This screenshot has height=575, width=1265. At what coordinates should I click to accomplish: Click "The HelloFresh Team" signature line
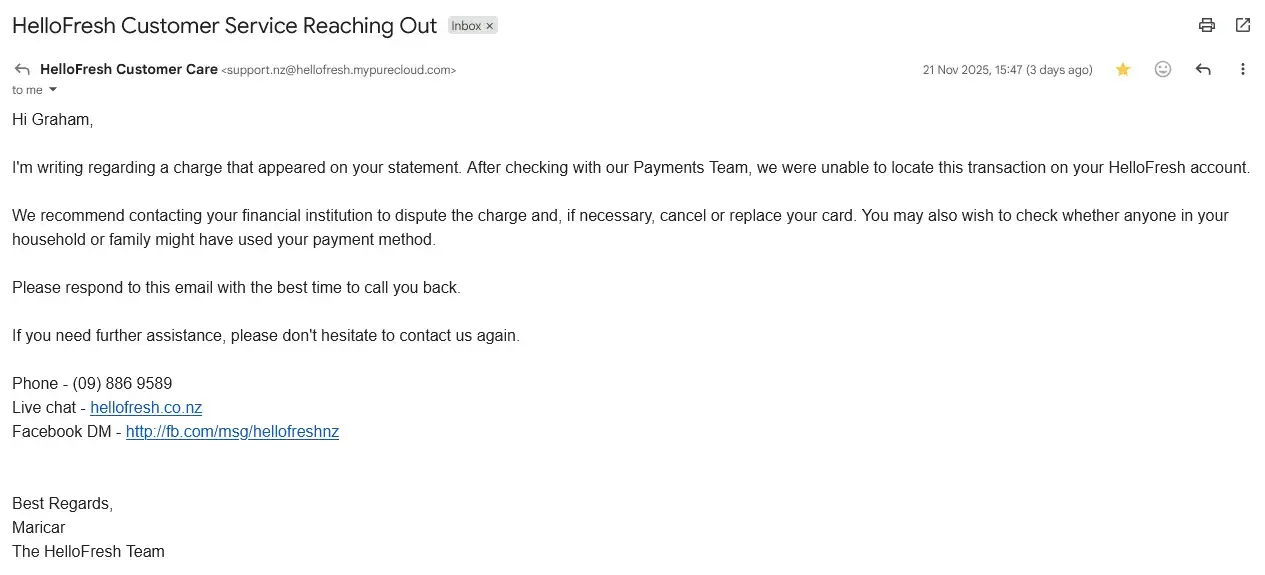[88, 552]
